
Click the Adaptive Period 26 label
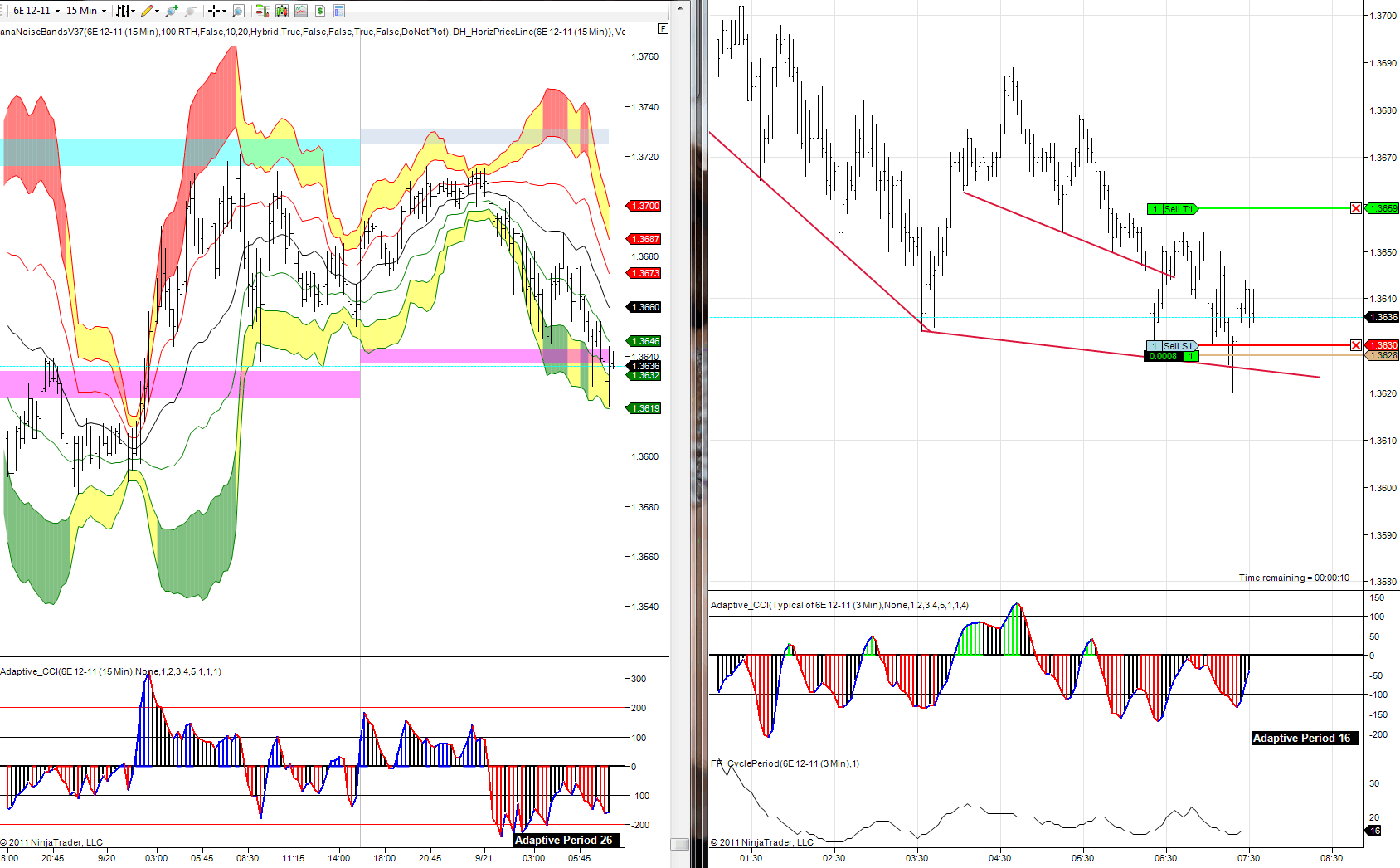(566, 841)
